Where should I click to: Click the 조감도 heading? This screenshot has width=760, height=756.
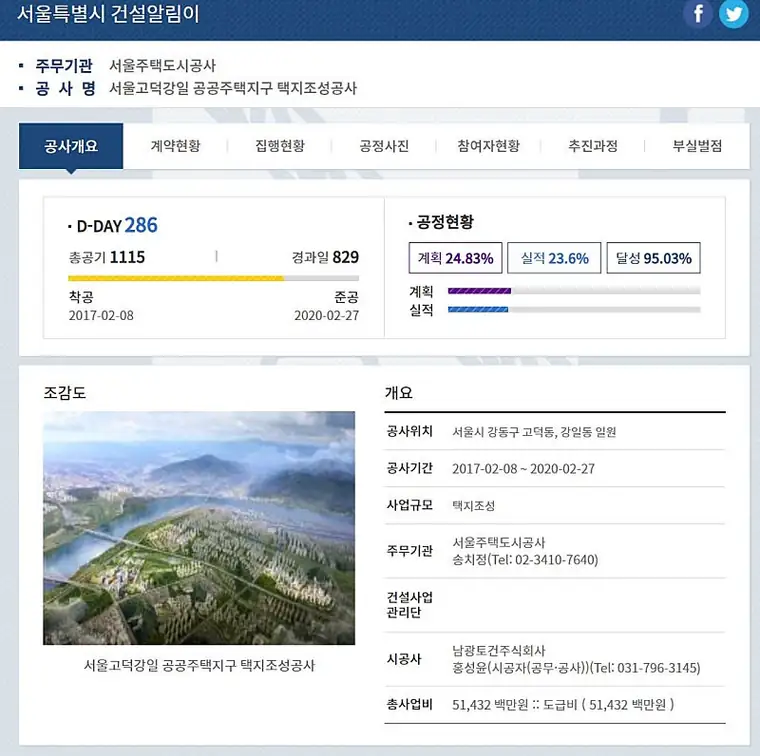click(64, 392)
